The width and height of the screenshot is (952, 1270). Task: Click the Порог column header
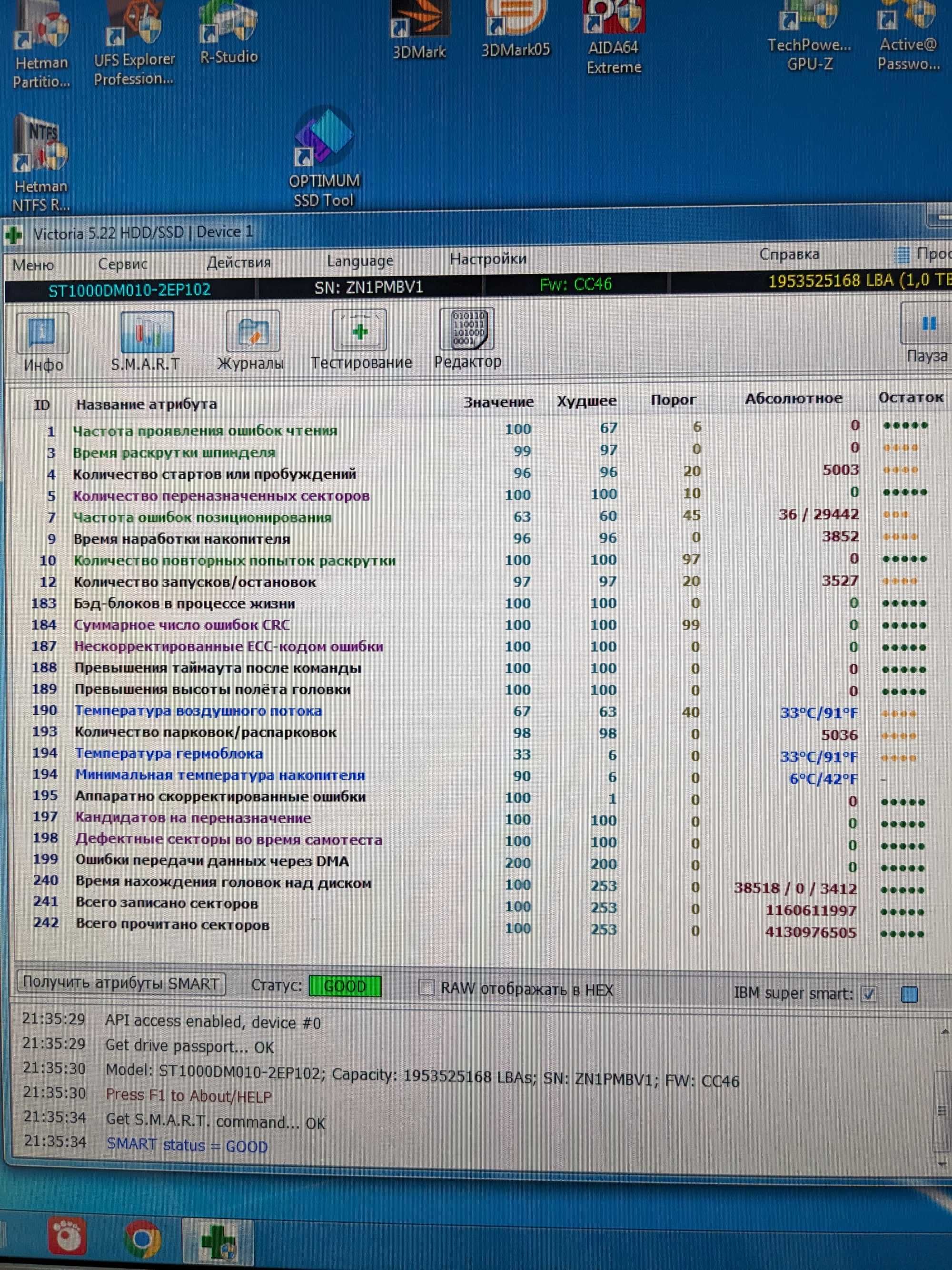pos(673,400)
